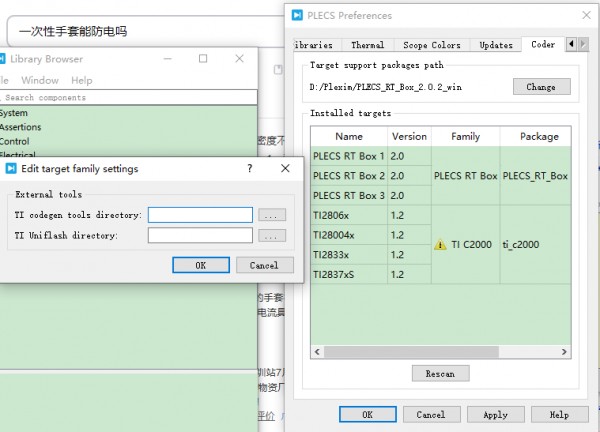Select the TI28004x target row
Screen dimensions: 600x432
[x=349, y=235]
